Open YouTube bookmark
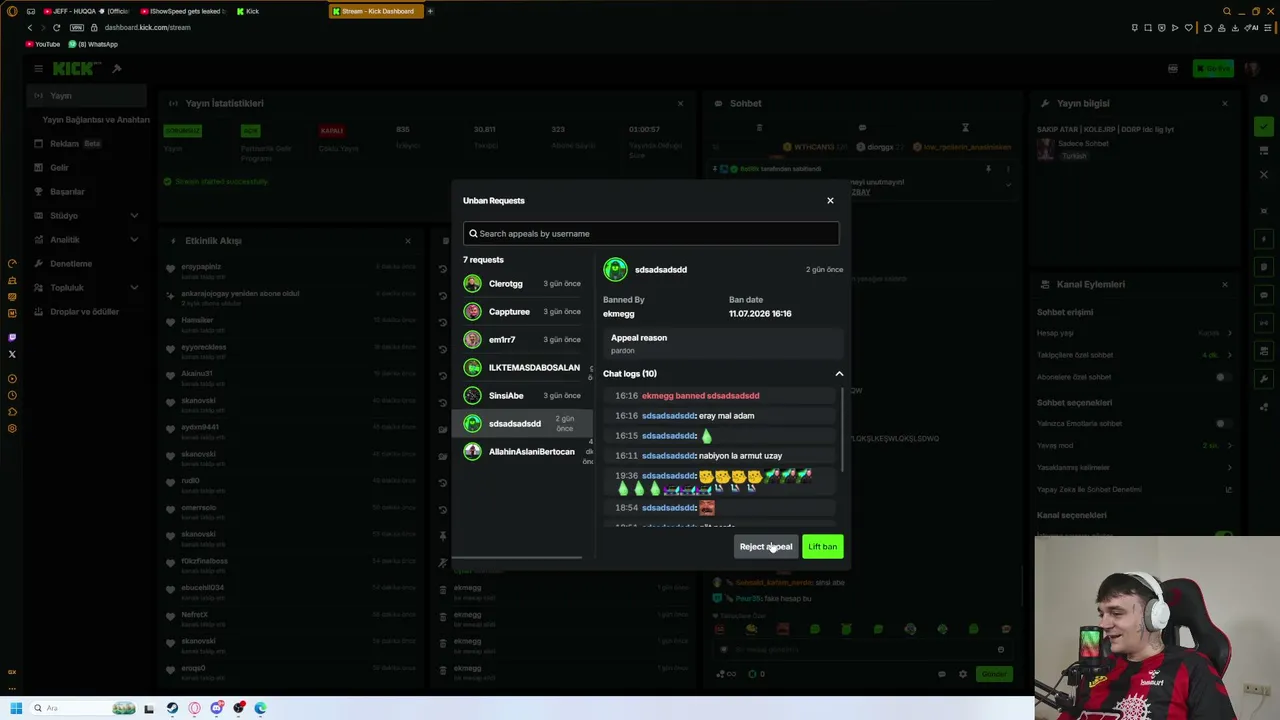 44,44
